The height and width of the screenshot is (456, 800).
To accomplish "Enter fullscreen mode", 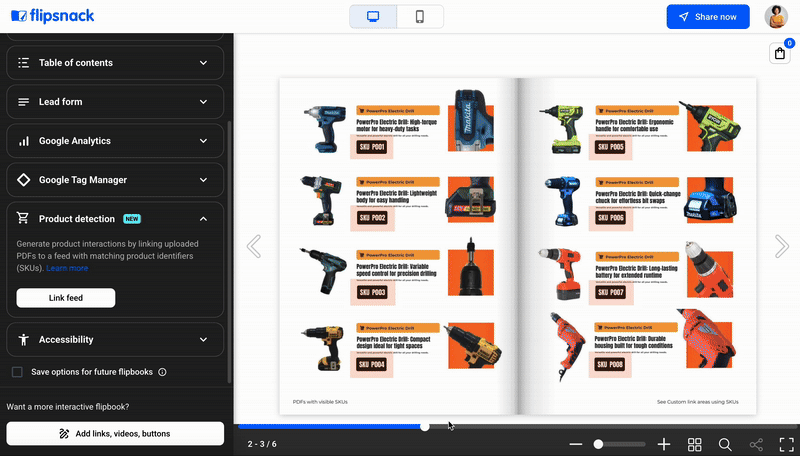I will click(x=786, y=444).
